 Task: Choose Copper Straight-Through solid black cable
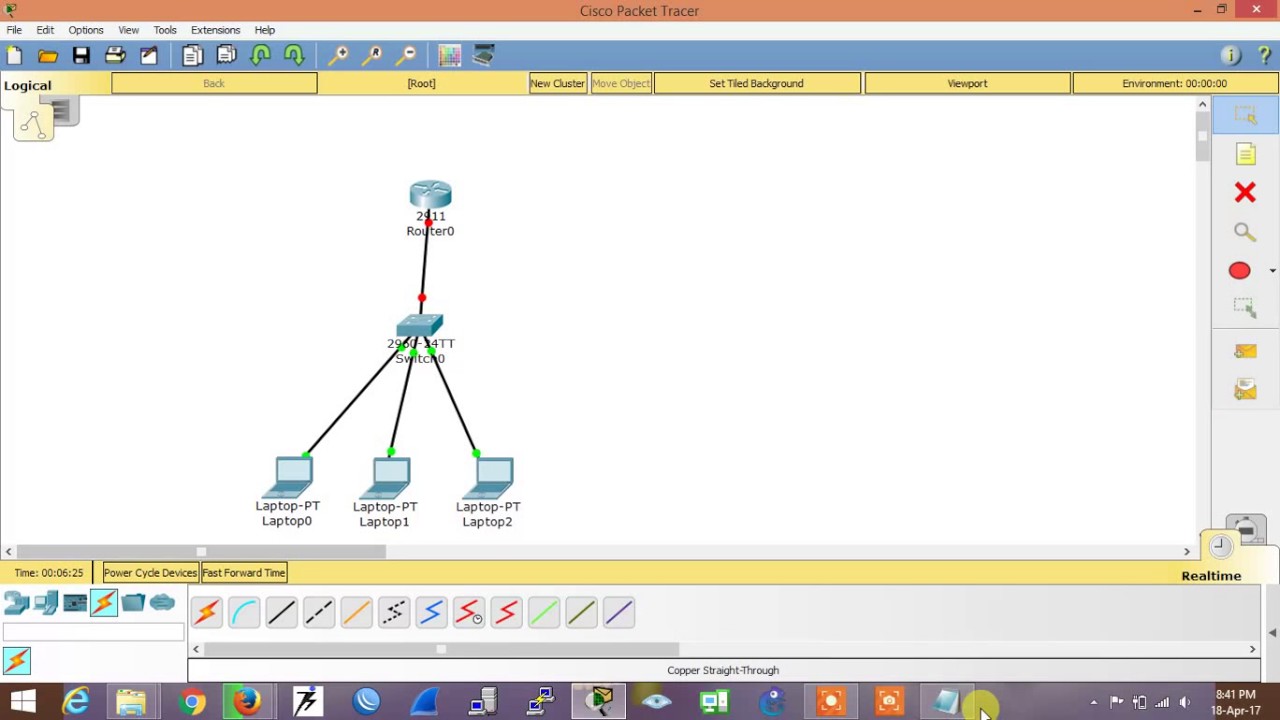[281, 612]
